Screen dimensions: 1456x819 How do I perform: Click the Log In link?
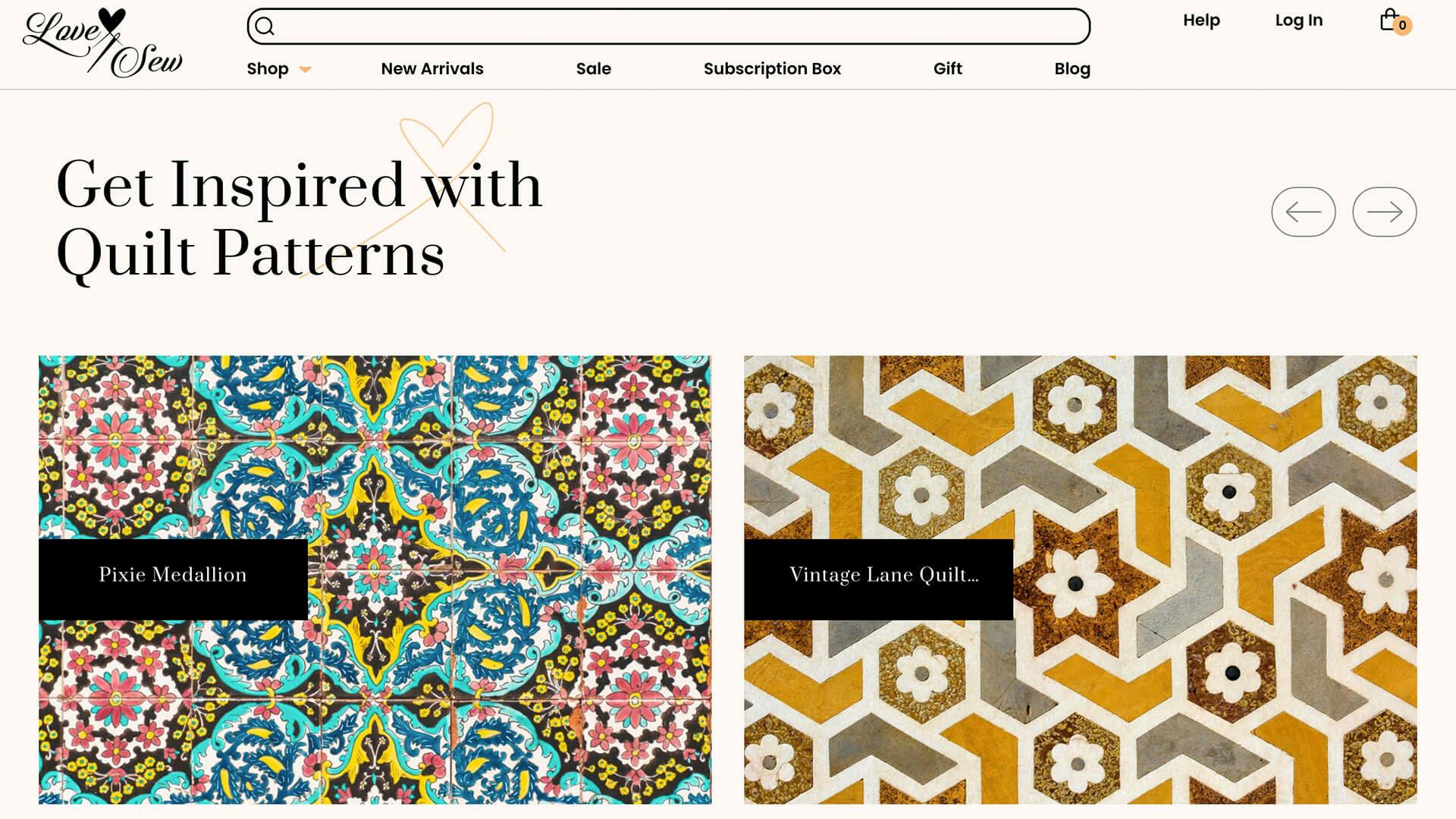click(x=1298, y=20)
